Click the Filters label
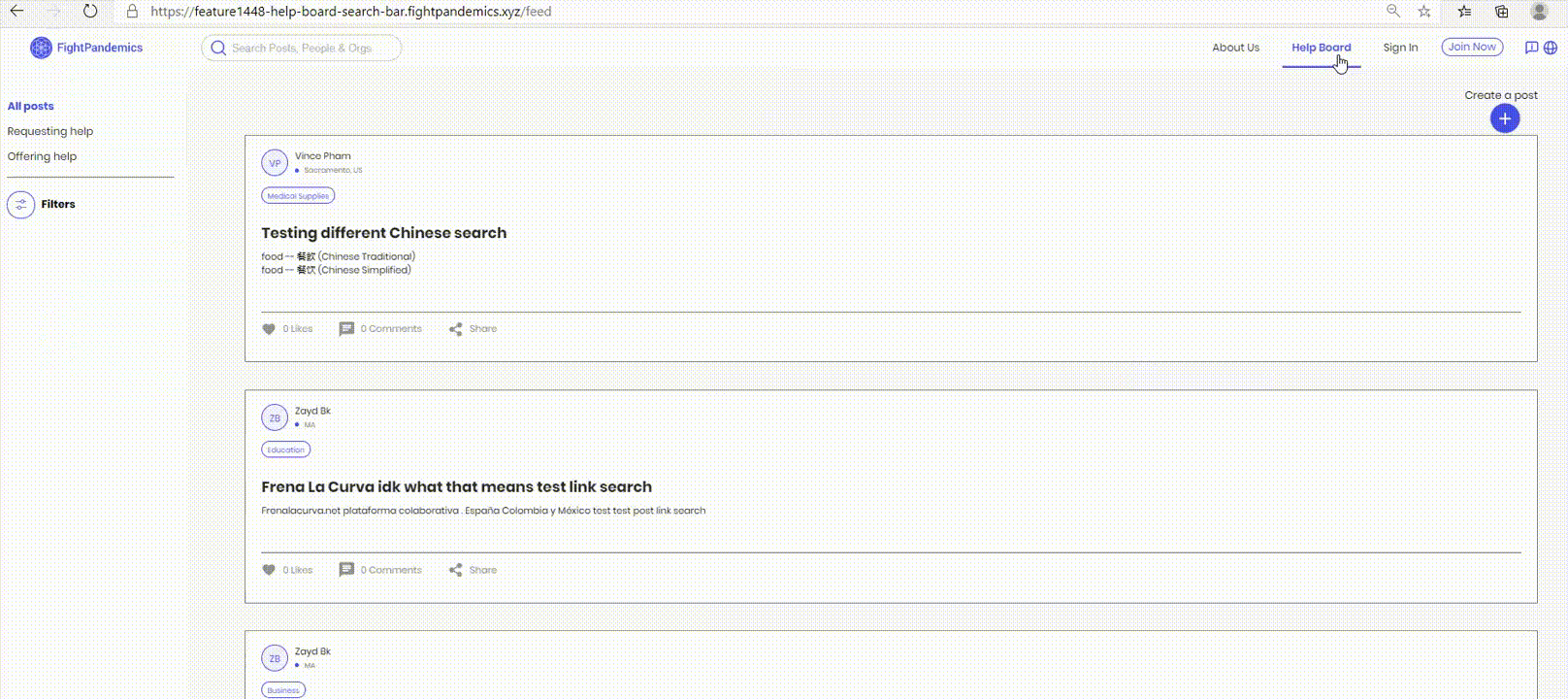Image resolution: width=1568 pixels, height=699 pixels. 58,204
